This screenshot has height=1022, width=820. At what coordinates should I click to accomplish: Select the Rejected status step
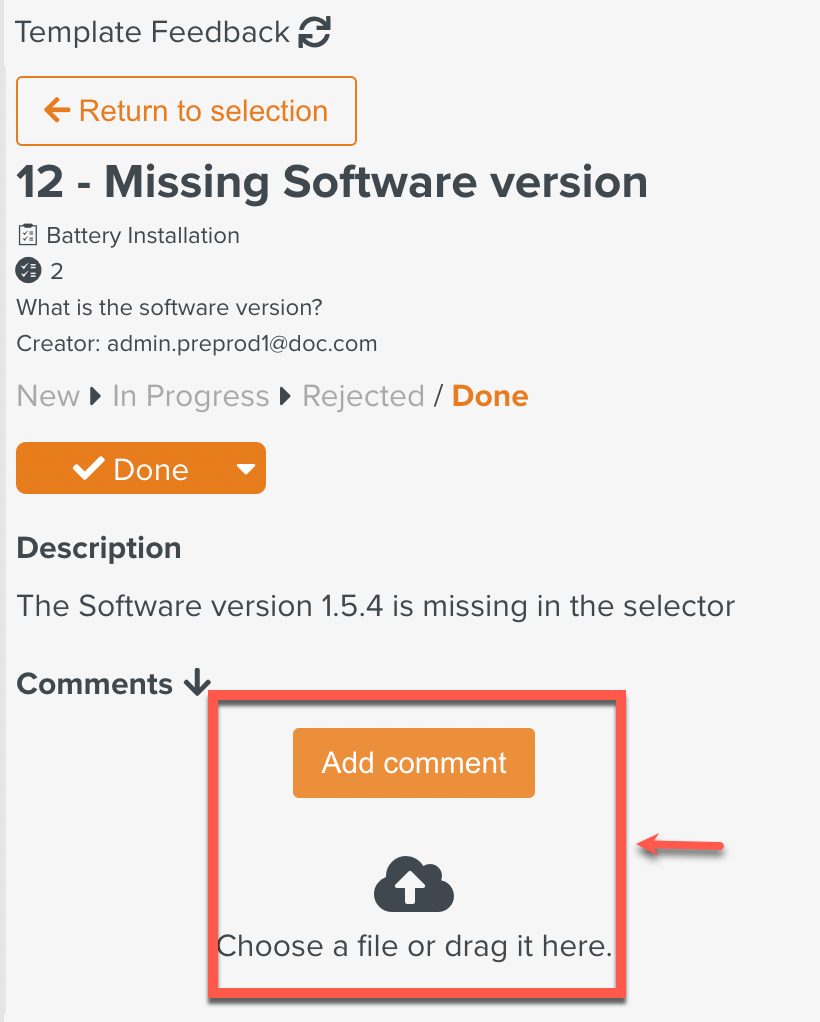(363, 396)
